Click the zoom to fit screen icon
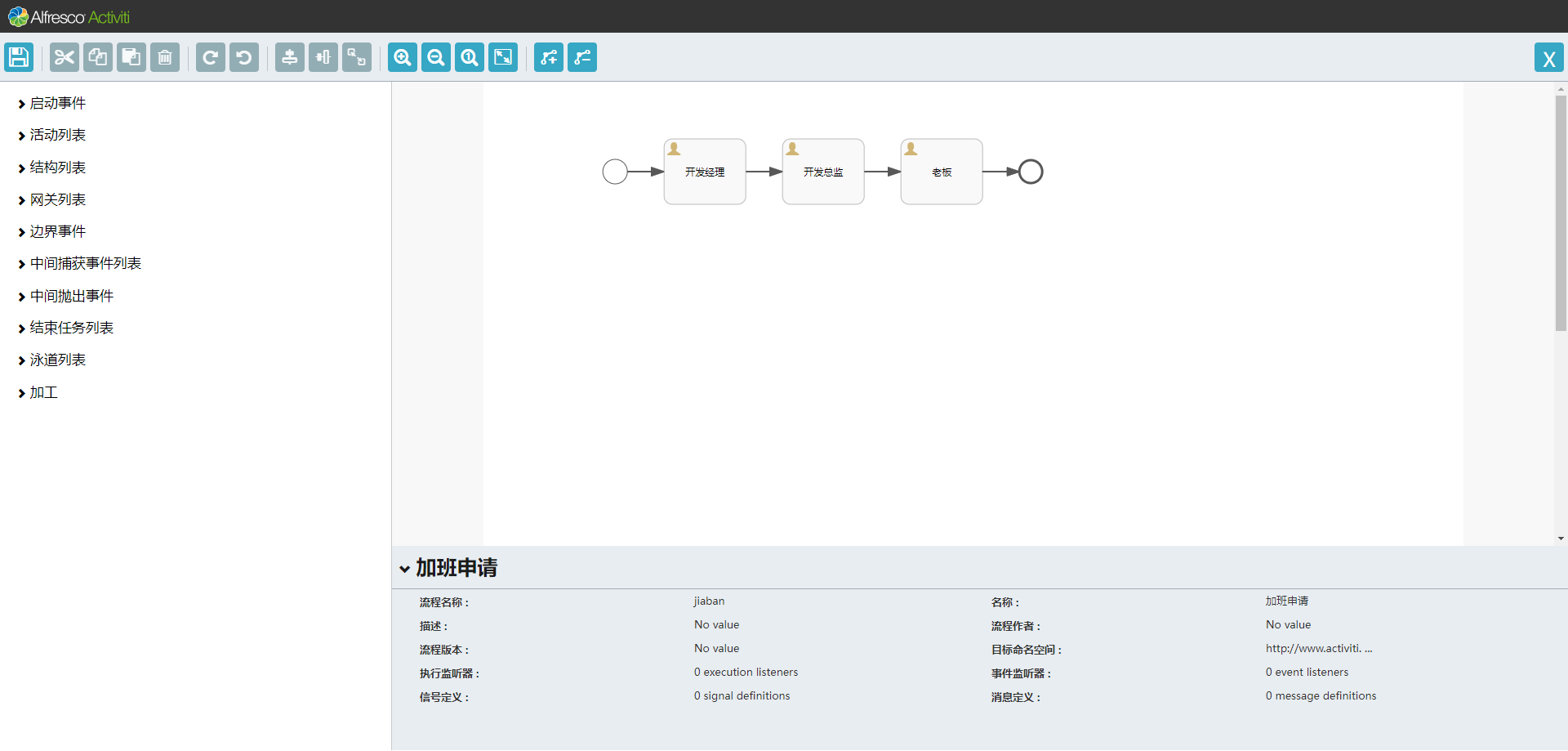 (x=503, y=57)
